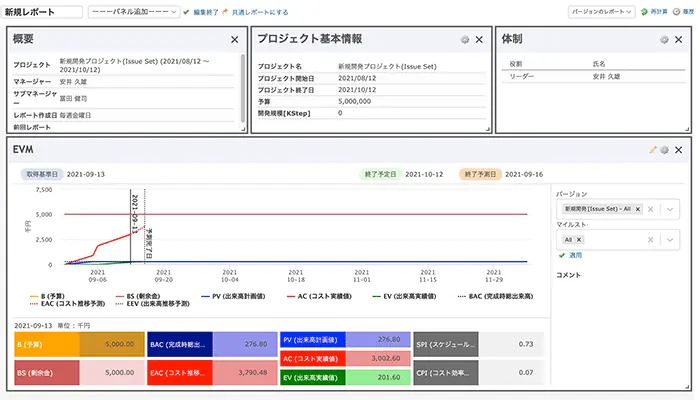The height and width of the screenshot is (400, 700).
Task: Click the 適用 apply link
Action: (x=575, y=255)
